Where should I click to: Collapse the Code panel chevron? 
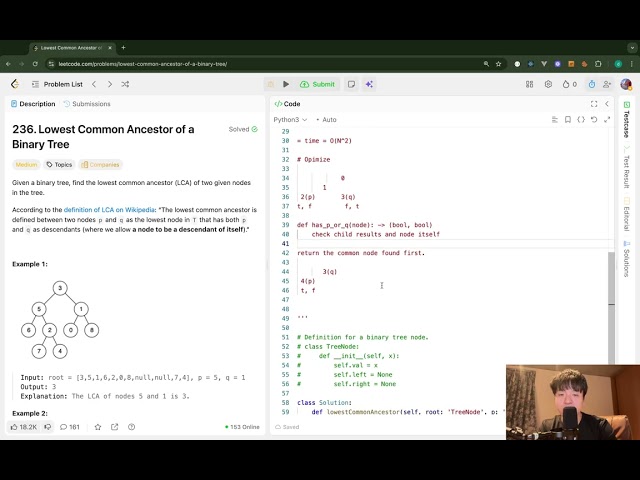pyautogui.click(x=607, y=104)
